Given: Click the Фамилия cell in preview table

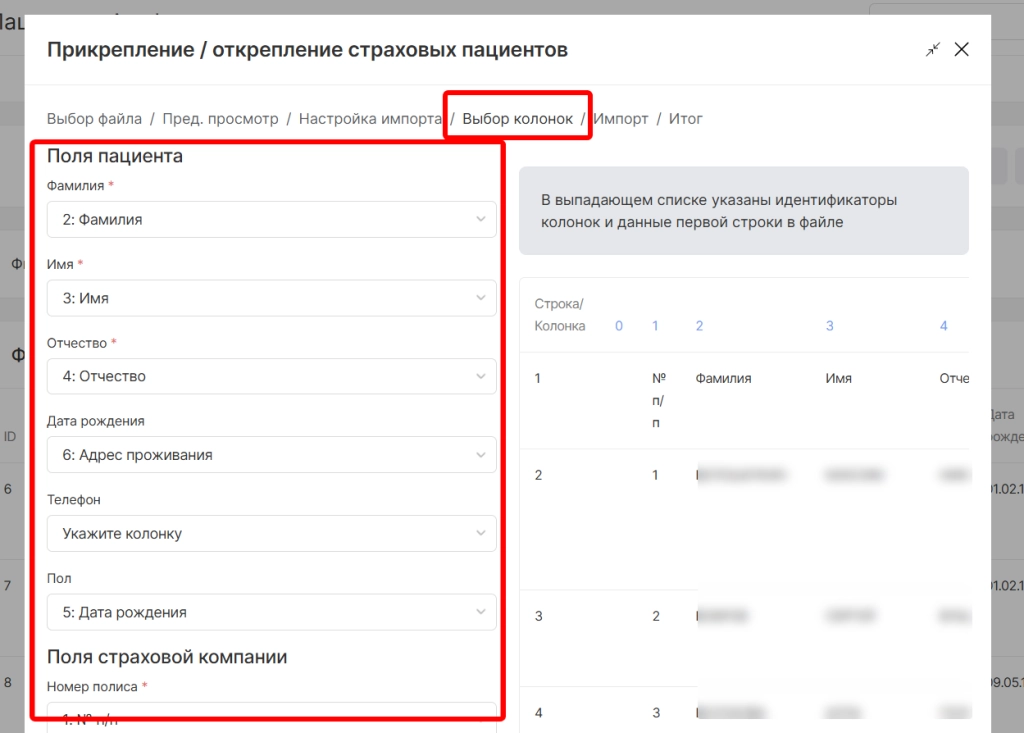Looking at the screenshot, I should 723,379.
